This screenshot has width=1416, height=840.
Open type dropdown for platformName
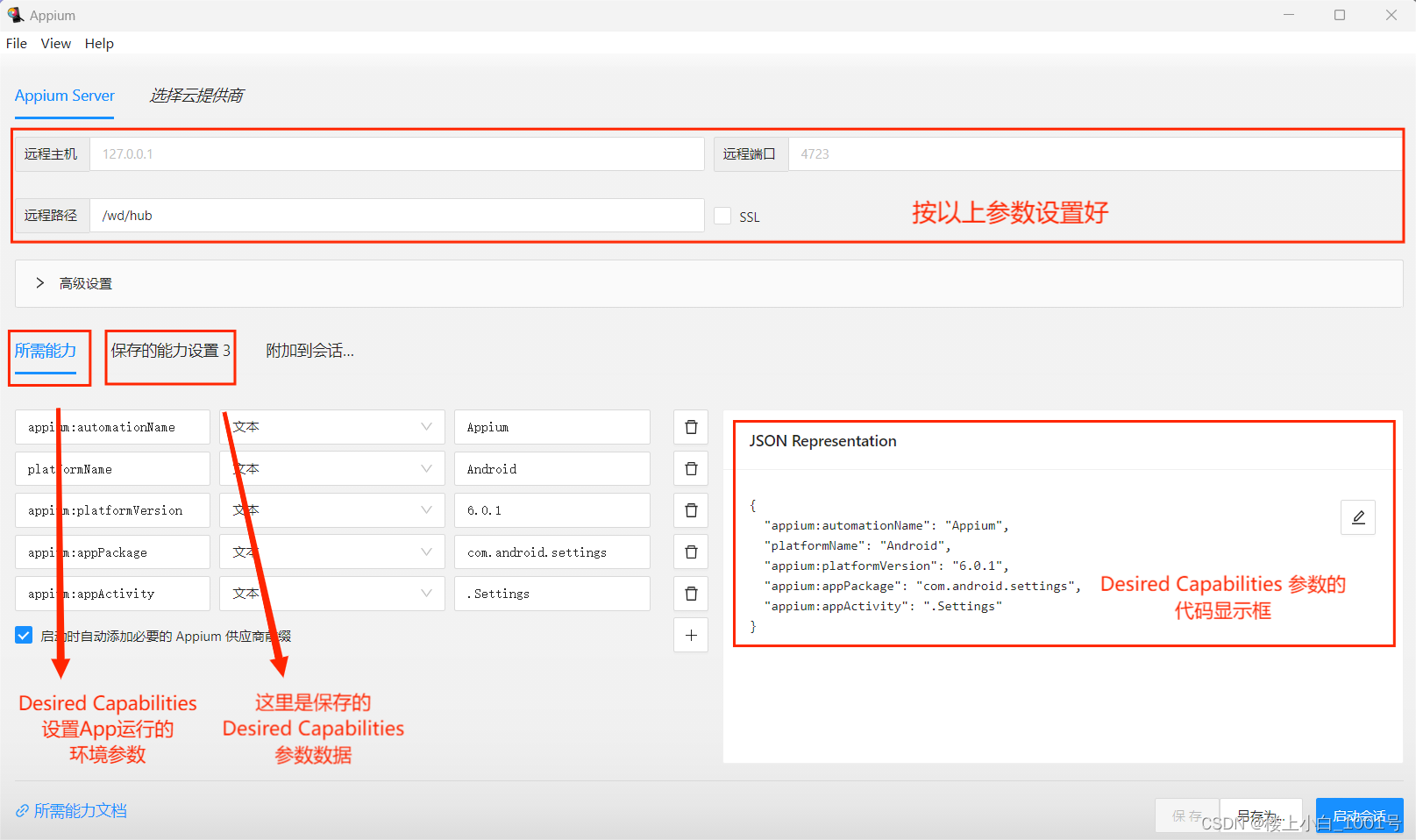[332, 469]
